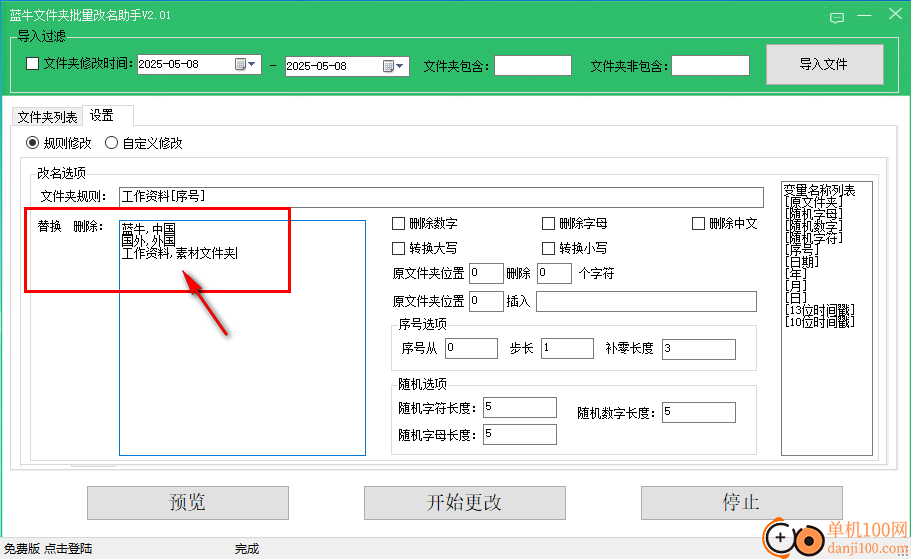Select [随机字符] in variable list

(x=813, y=238)
